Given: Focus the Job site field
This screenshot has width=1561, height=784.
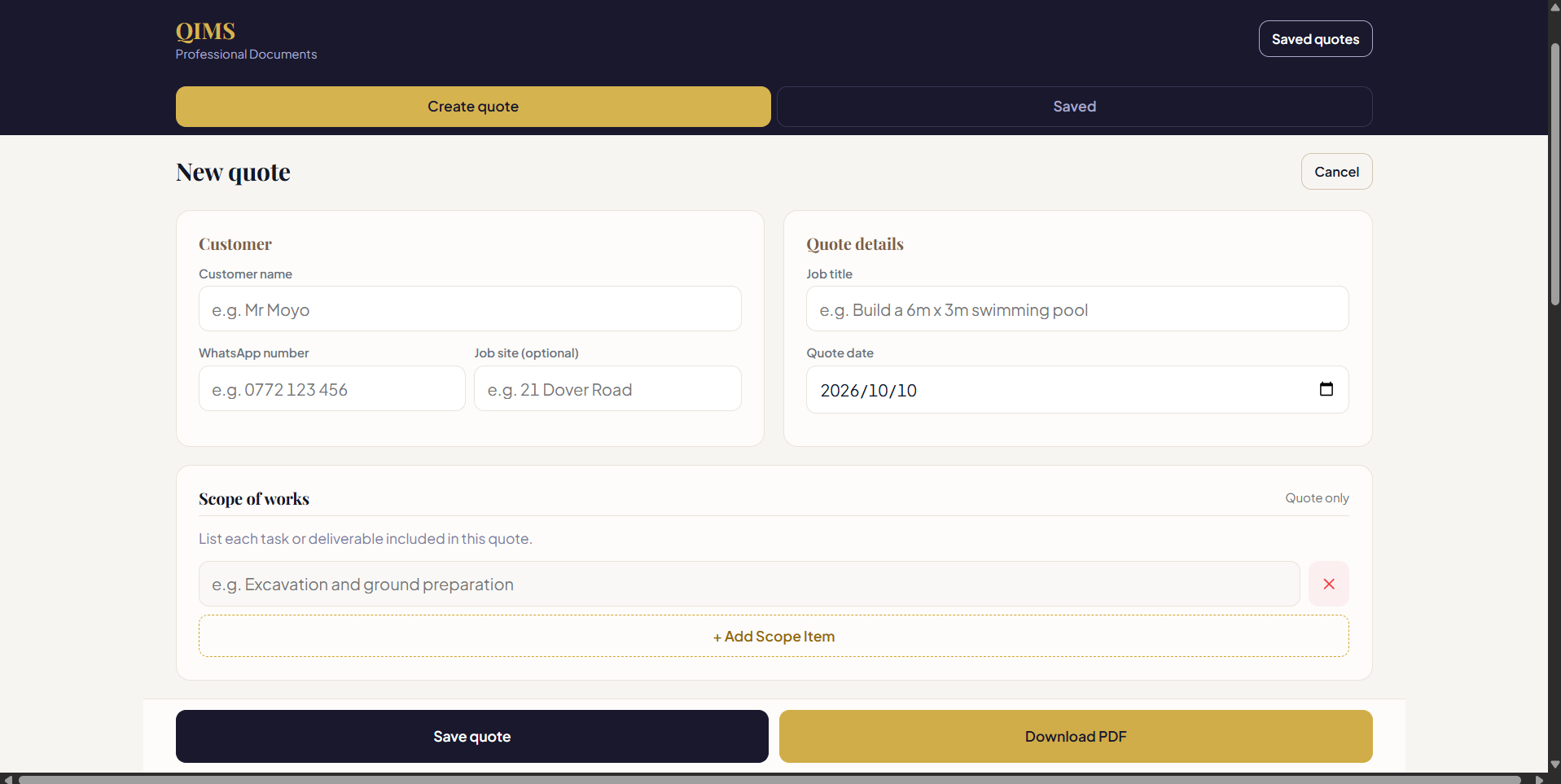Looking at the screenshot, I should point(607,389).
